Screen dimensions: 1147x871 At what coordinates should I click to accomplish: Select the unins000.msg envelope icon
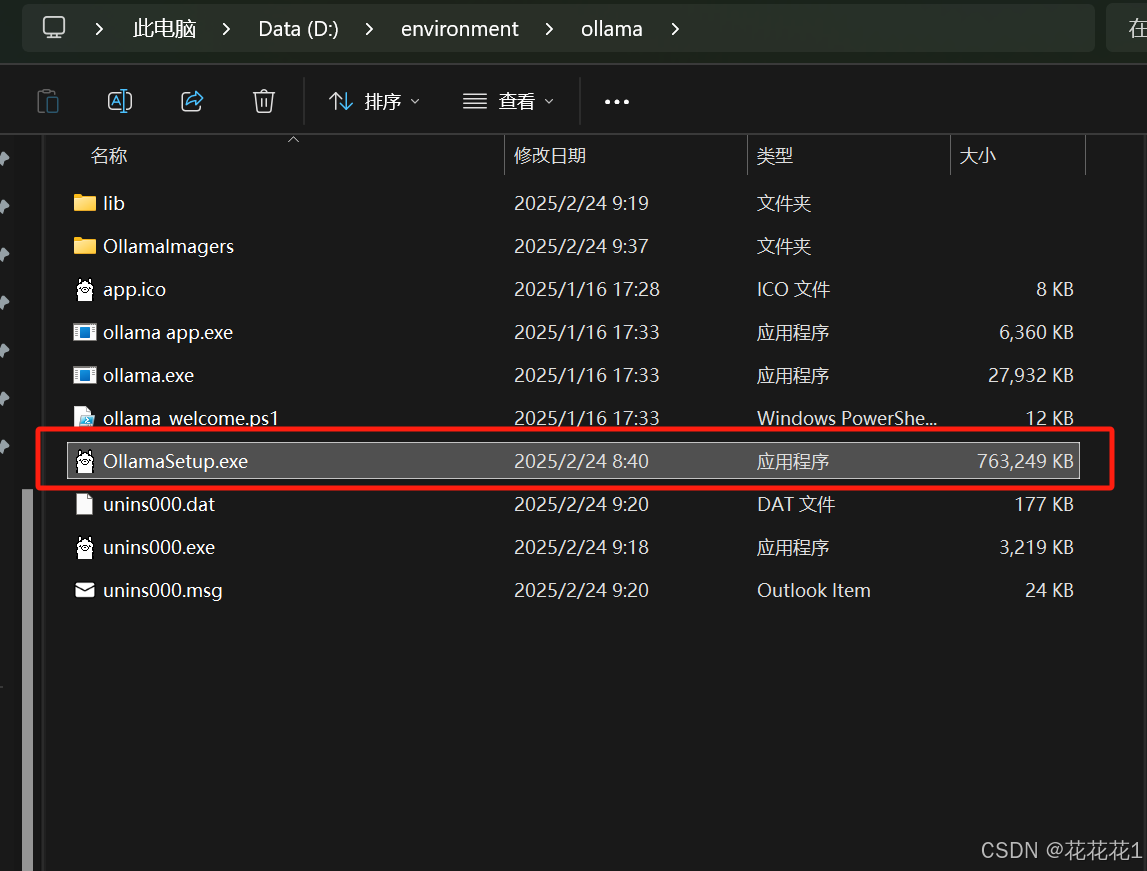pyautogui.click(x=85, y=589)
